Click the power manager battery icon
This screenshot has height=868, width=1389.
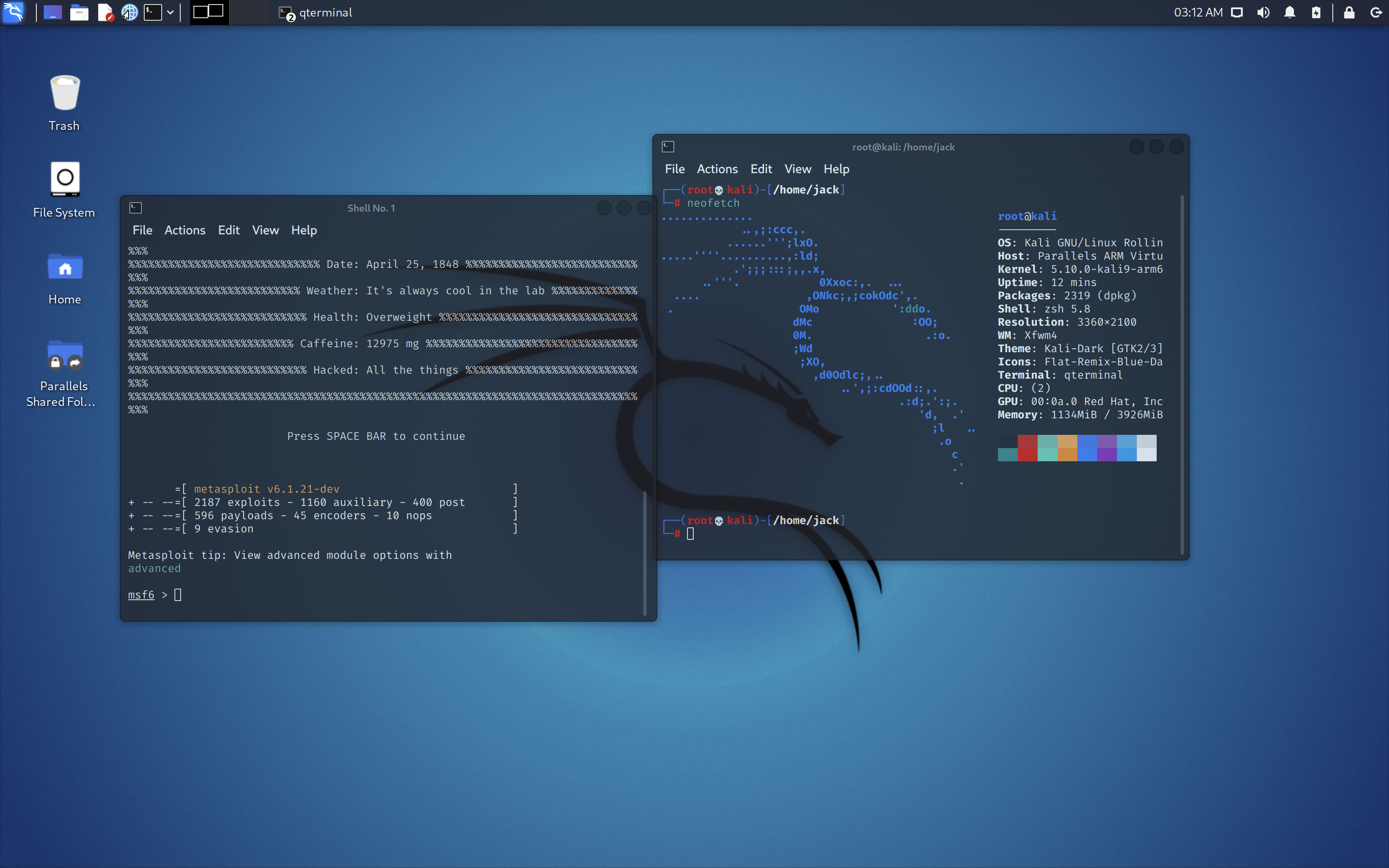pos(1316,13)
